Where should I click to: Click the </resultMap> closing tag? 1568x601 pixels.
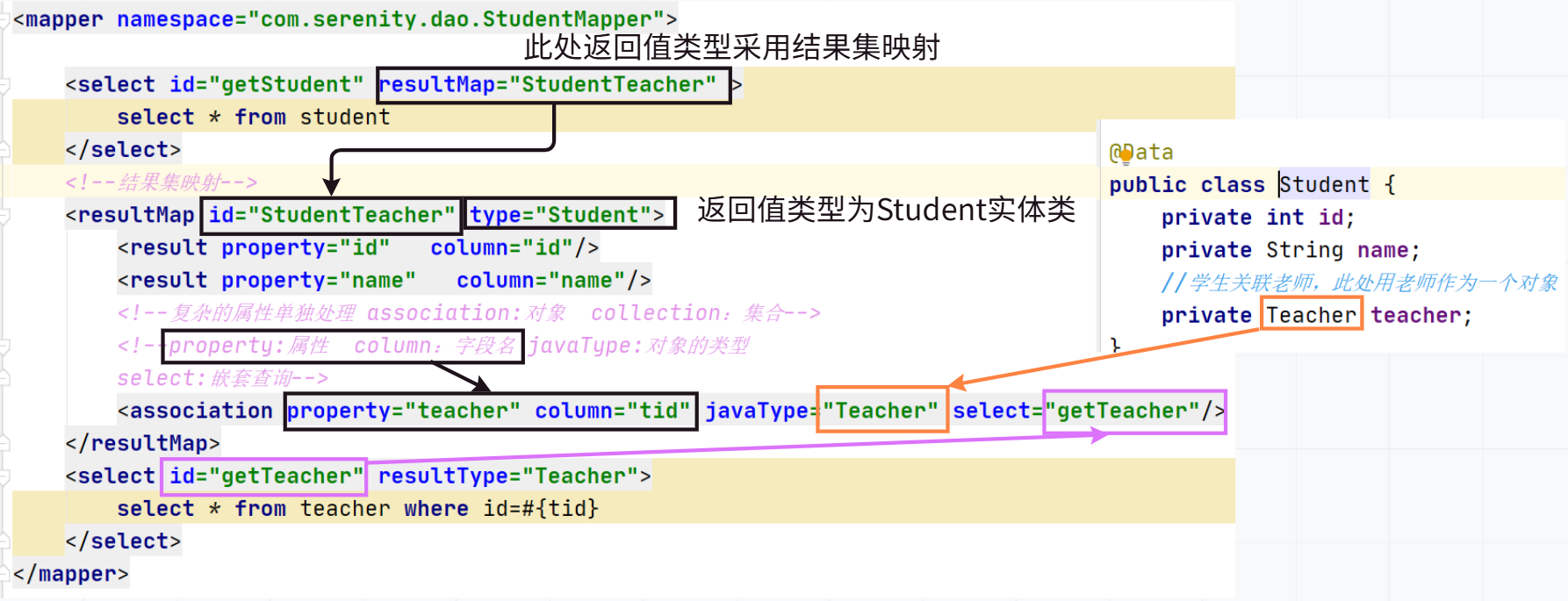(142, 443)
